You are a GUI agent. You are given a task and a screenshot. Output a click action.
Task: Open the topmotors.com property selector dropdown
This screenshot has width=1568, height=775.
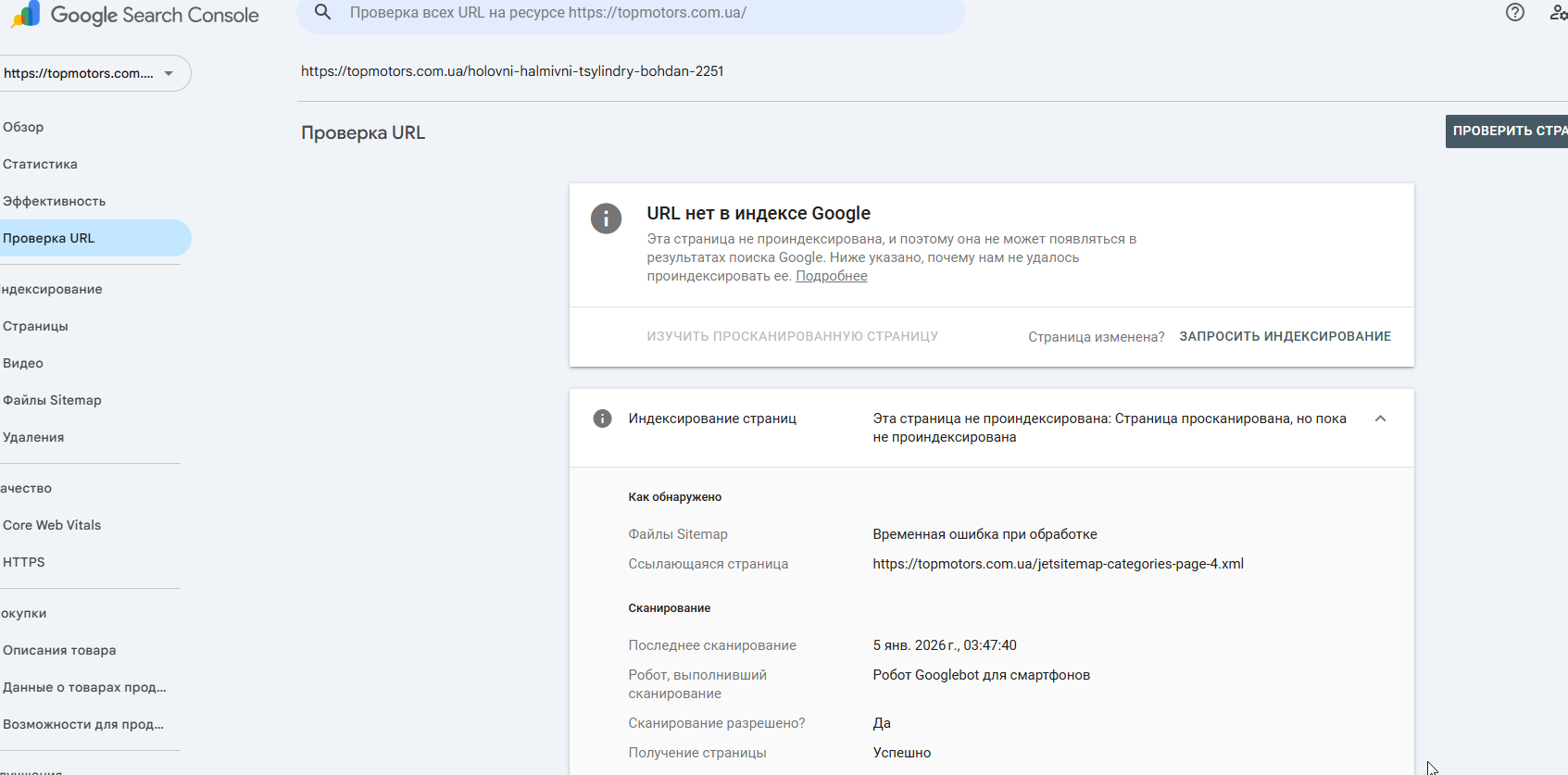tap(94, 73)
